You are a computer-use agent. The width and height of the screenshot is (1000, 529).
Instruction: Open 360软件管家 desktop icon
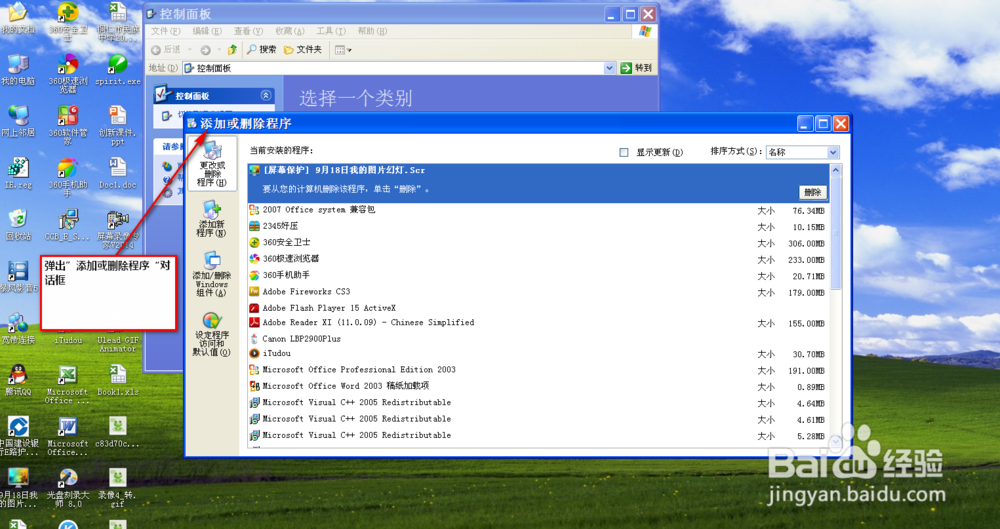(68, 125)
